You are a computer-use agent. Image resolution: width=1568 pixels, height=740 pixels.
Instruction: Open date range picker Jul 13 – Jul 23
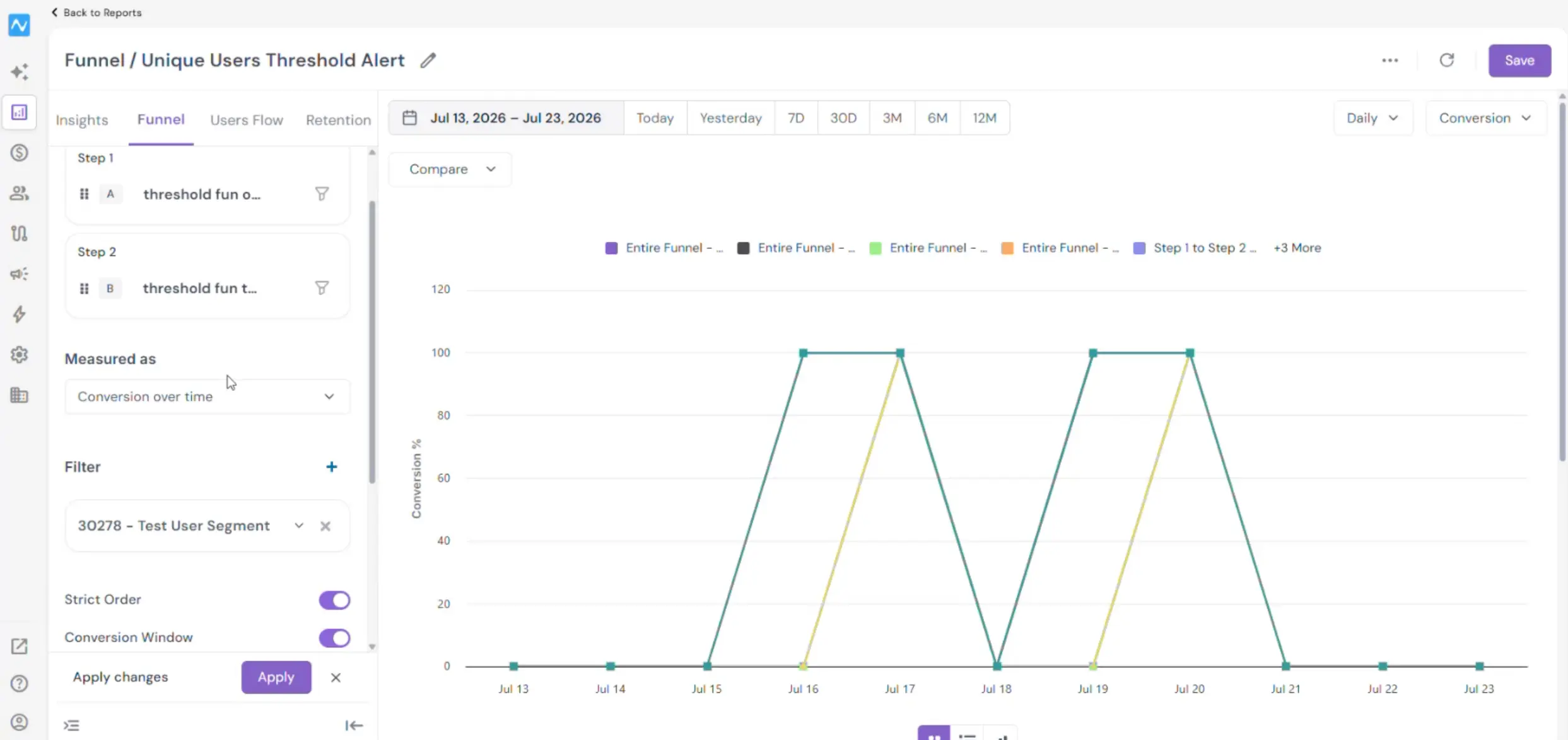coord(506,118)
